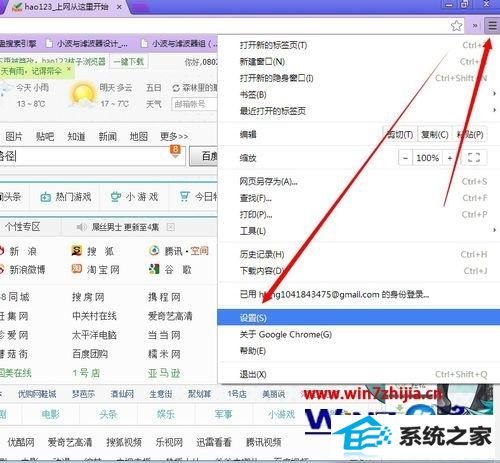Select the hao123 tab title
Viewport: 500px width, 463px height.
[x=66, y=7]
